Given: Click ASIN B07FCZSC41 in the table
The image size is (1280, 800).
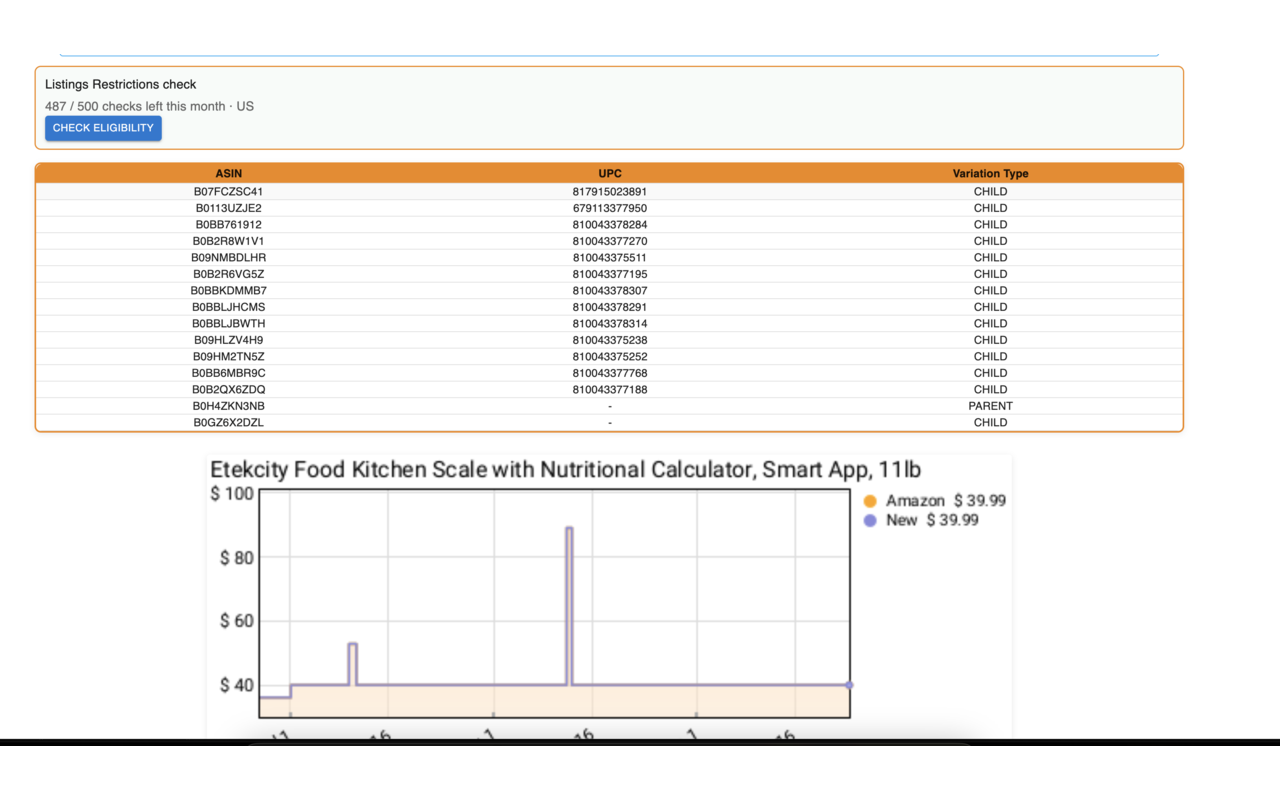Looking at the screenshot, I should (229, 191).
